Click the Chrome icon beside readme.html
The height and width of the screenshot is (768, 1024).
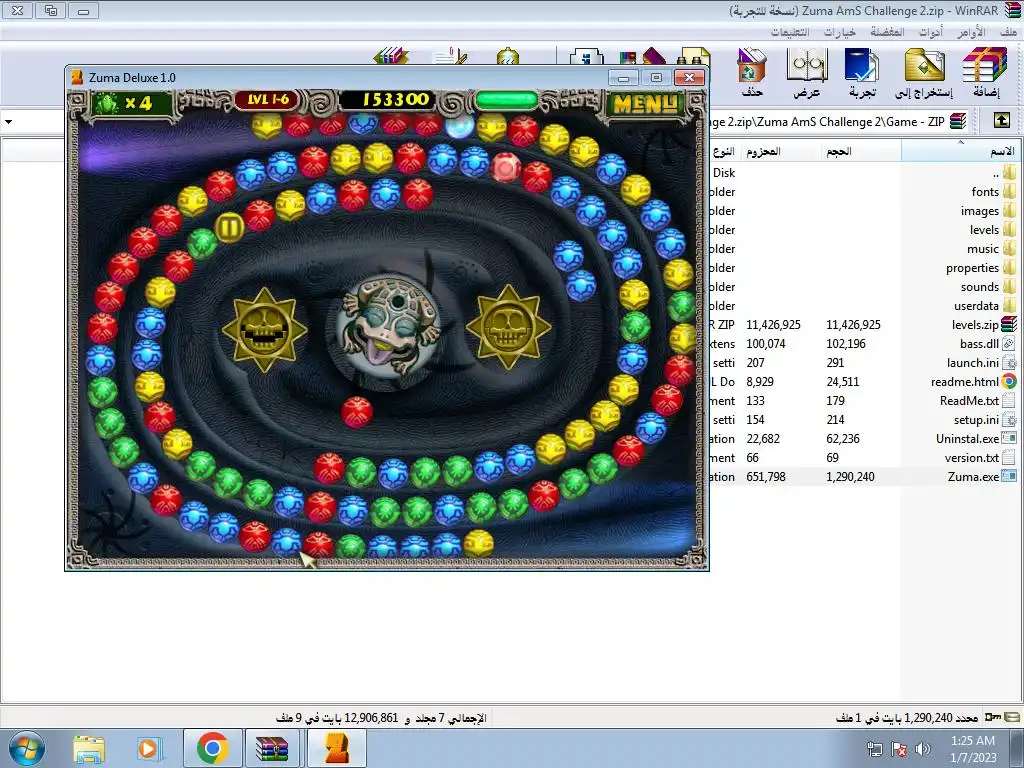[1009, 381]
